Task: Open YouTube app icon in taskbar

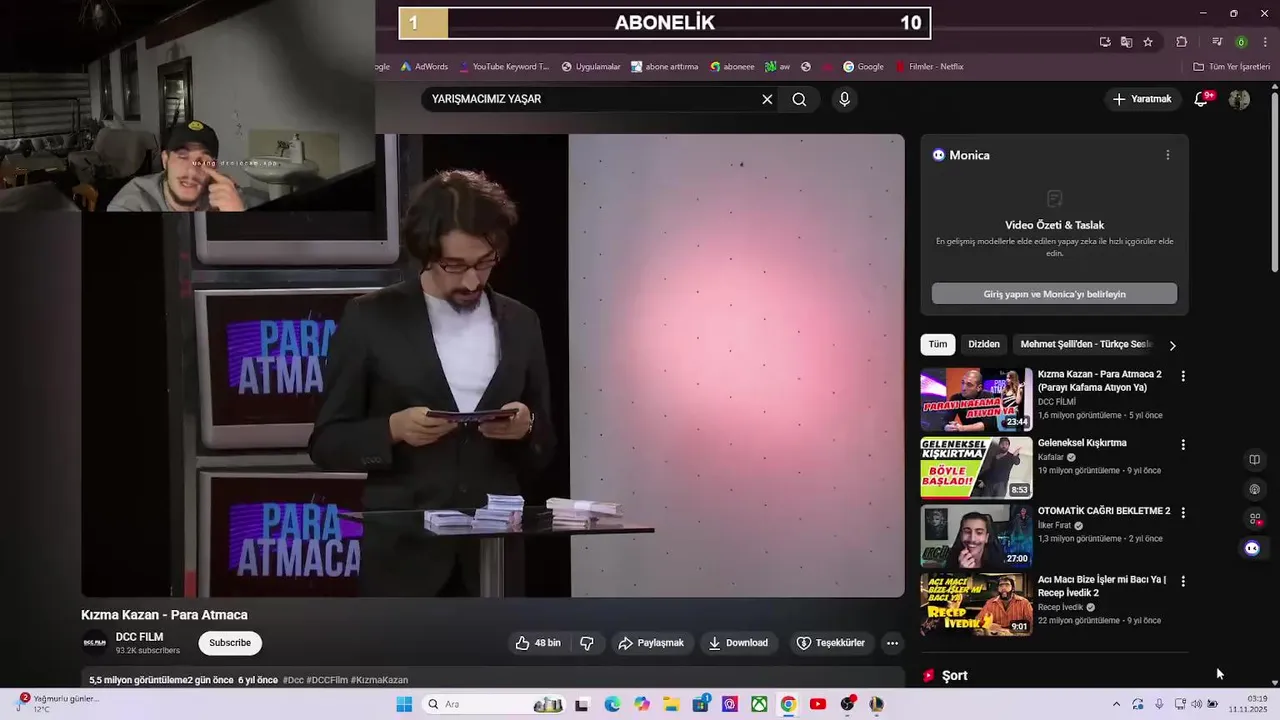Action: (818, 704)
